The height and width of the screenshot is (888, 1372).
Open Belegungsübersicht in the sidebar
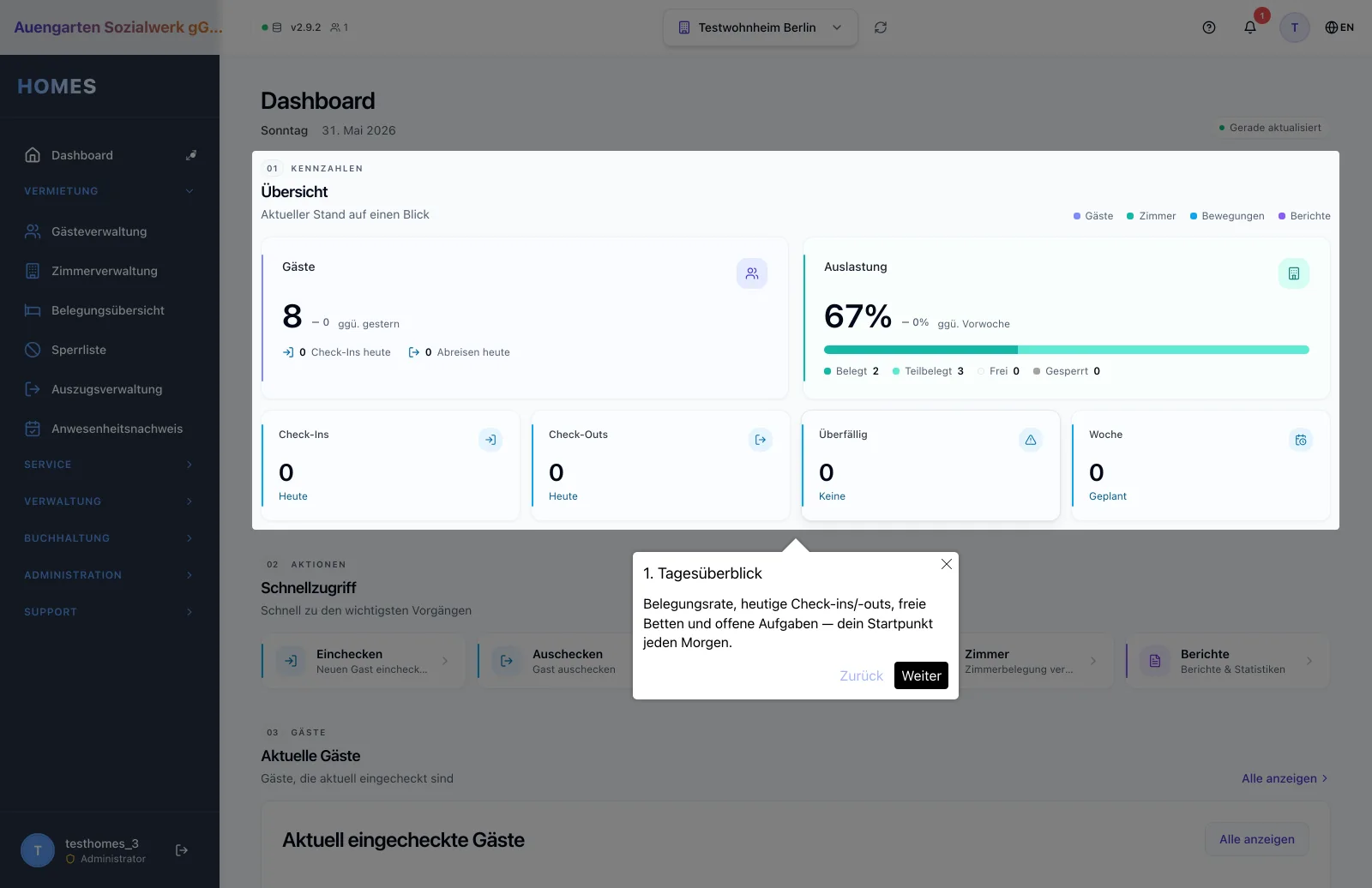pyautogui.click(x=110, y=310)
